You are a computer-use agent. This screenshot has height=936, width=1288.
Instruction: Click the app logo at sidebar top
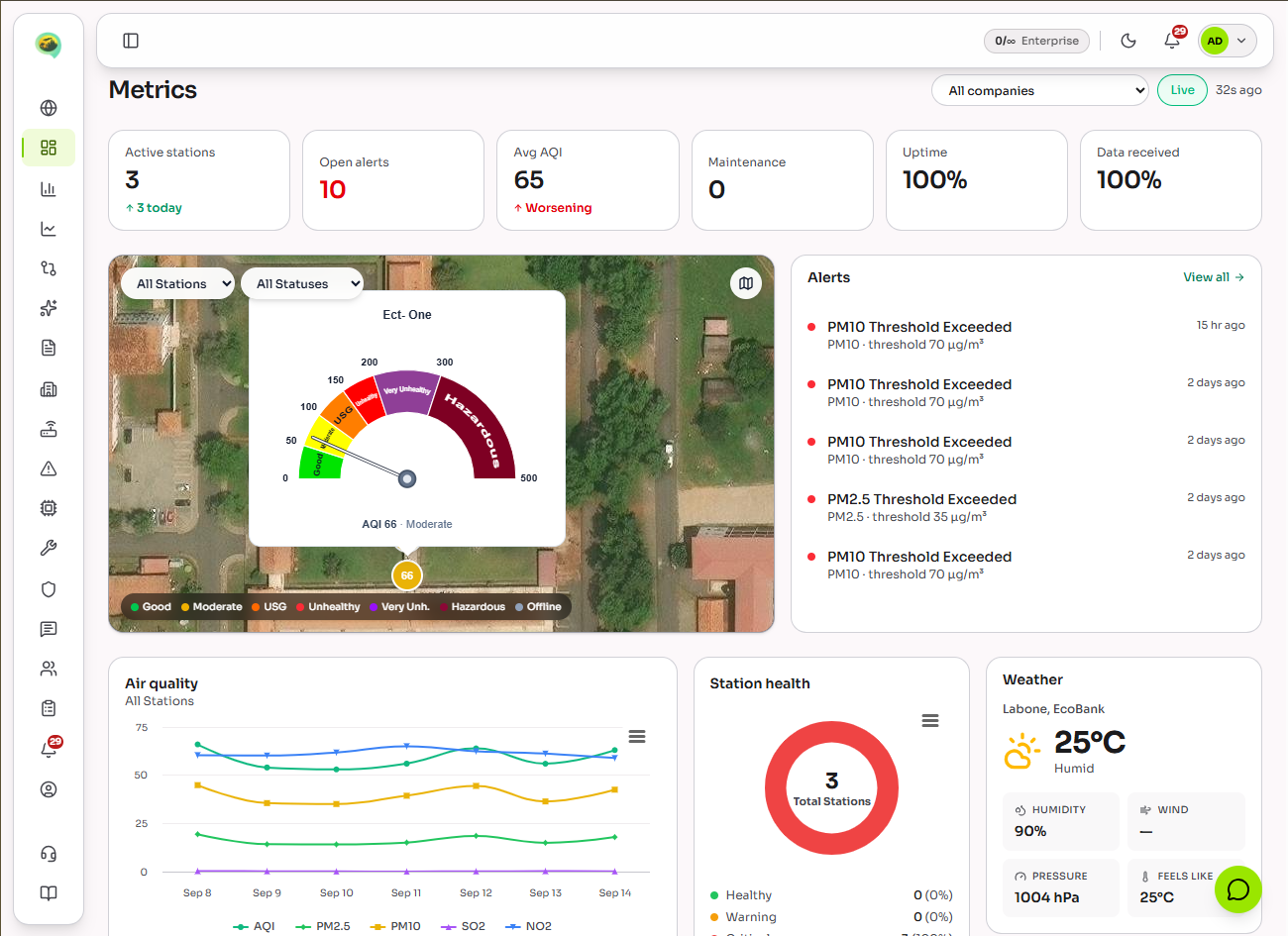pos(48,45)
